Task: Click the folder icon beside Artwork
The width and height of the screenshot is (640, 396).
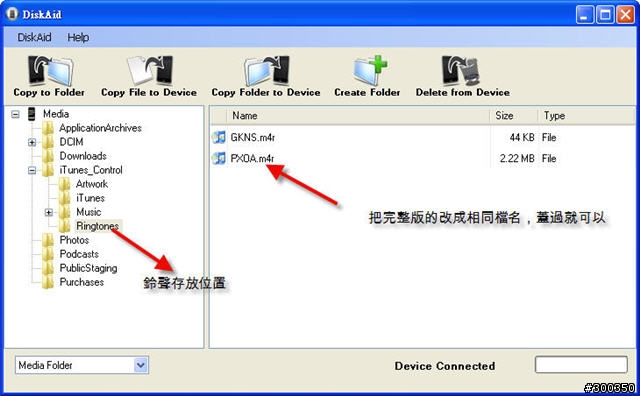Action: (65, 184)
